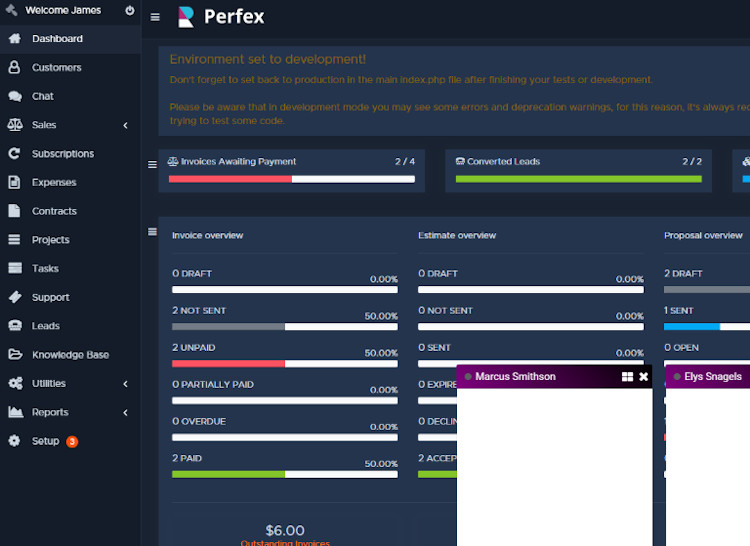Click the 2 DRAFT proposals link
This screenshot has width=750, height=546.
(x=683, y=273)
